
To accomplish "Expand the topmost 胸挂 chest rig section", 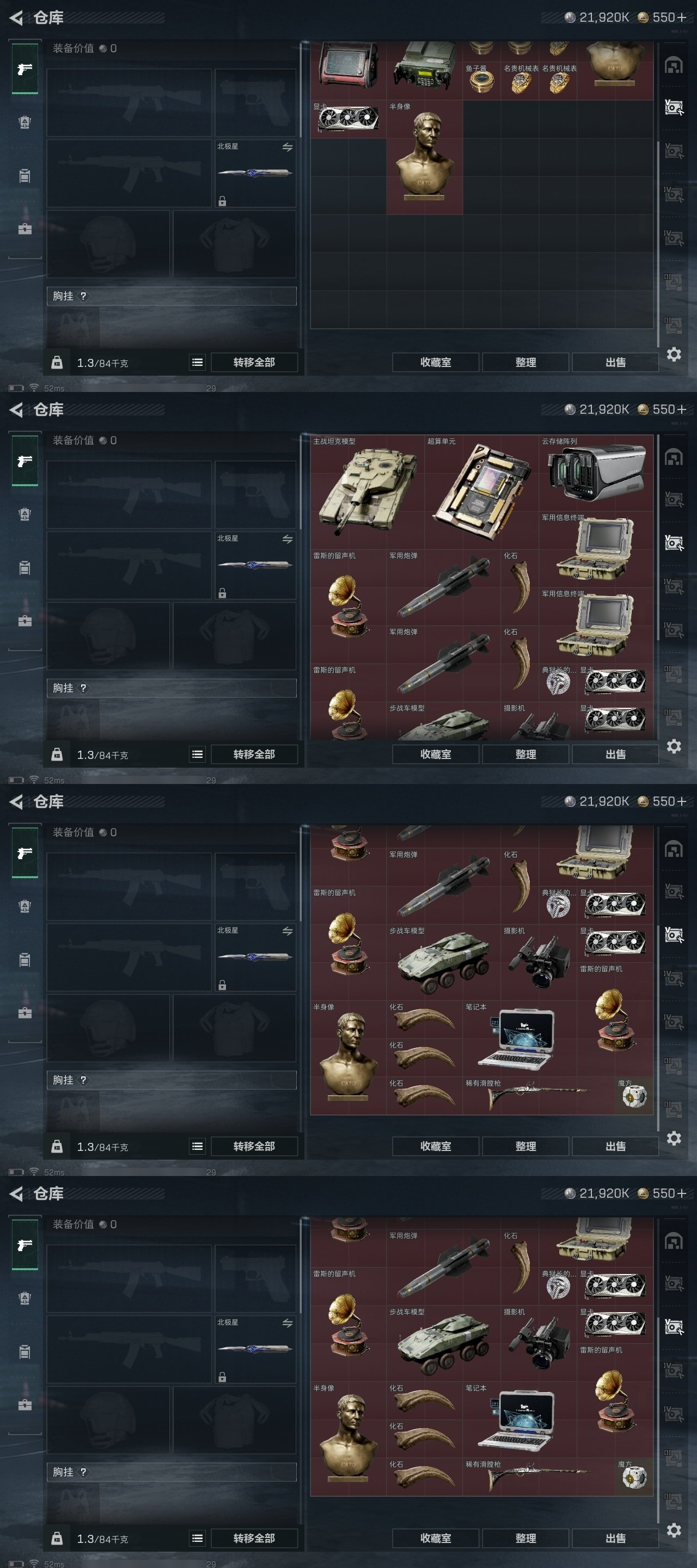I will pyautogui.click(x=172, y=296).
